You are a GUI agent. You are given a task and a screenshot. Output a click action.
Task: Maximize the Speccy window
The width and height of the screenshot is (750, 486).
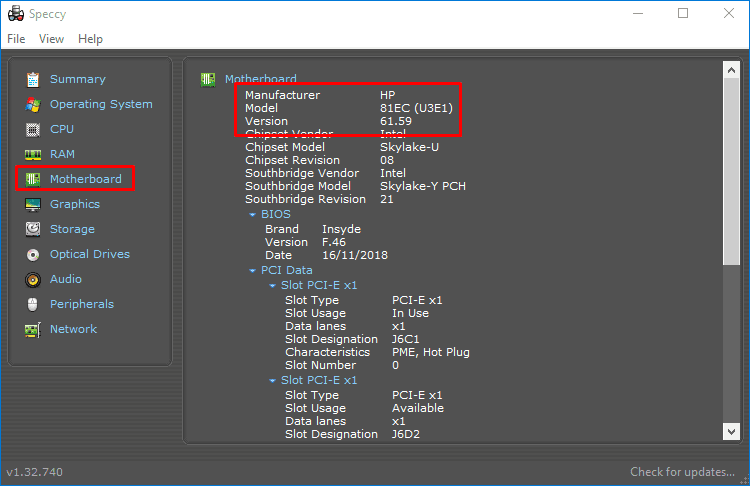(x=683, y=13)
